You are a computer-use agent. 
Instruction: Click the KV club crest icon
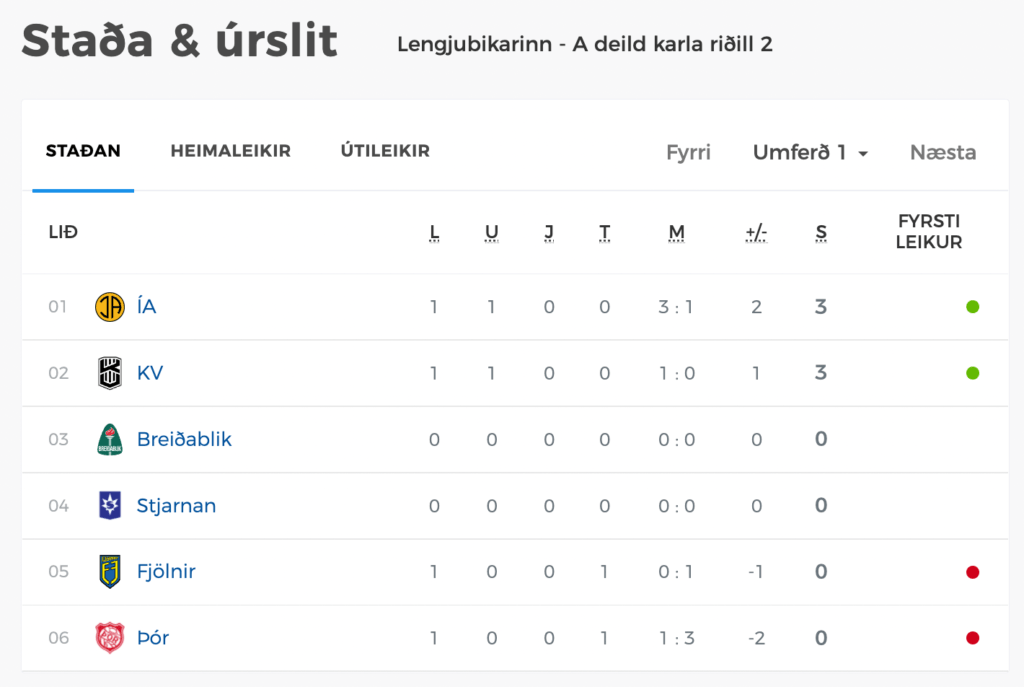pyautogui.click(x=110, y=373)
